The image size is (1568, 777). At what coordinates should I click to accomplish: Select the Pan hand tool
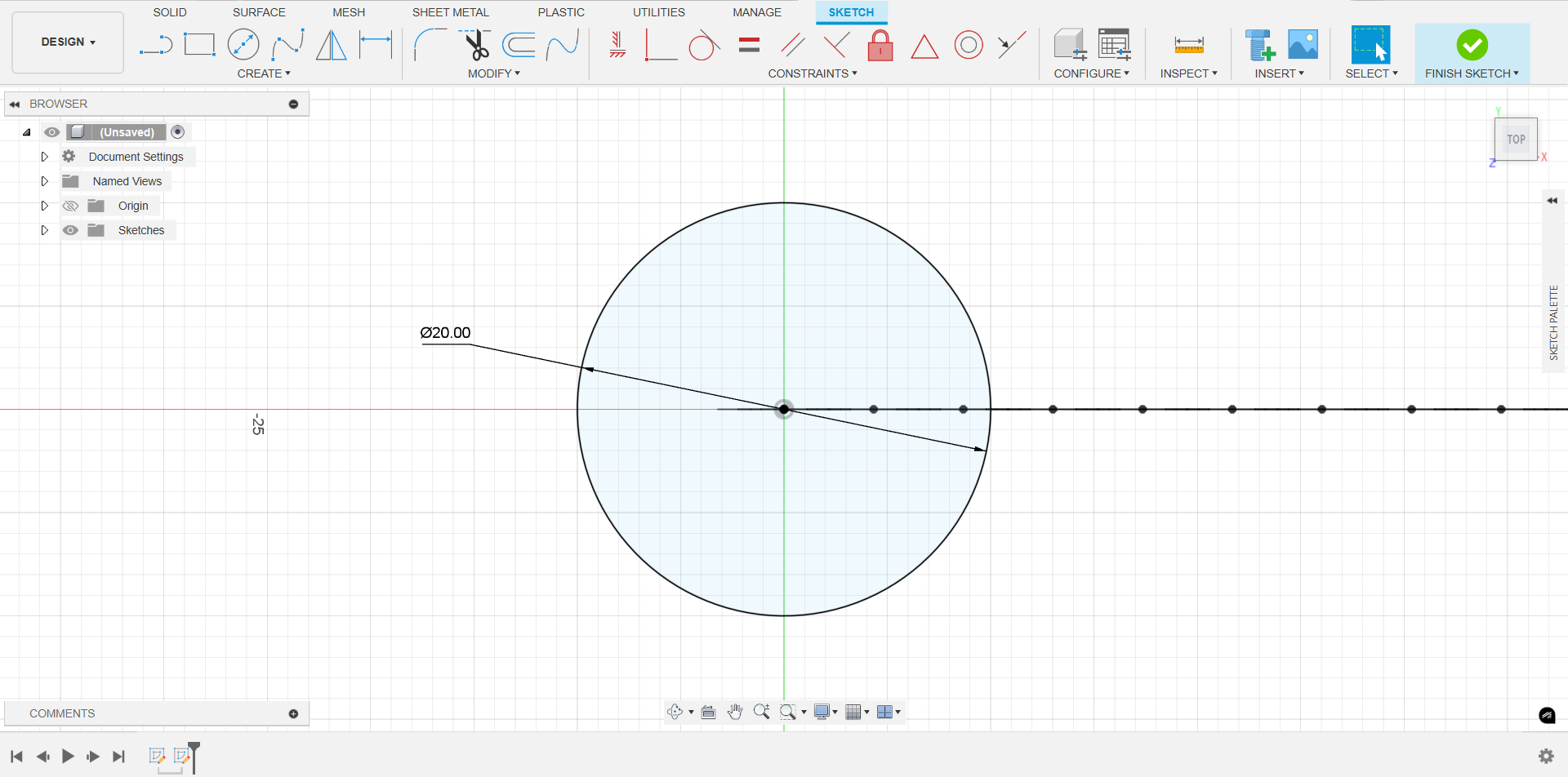[735, 712]
